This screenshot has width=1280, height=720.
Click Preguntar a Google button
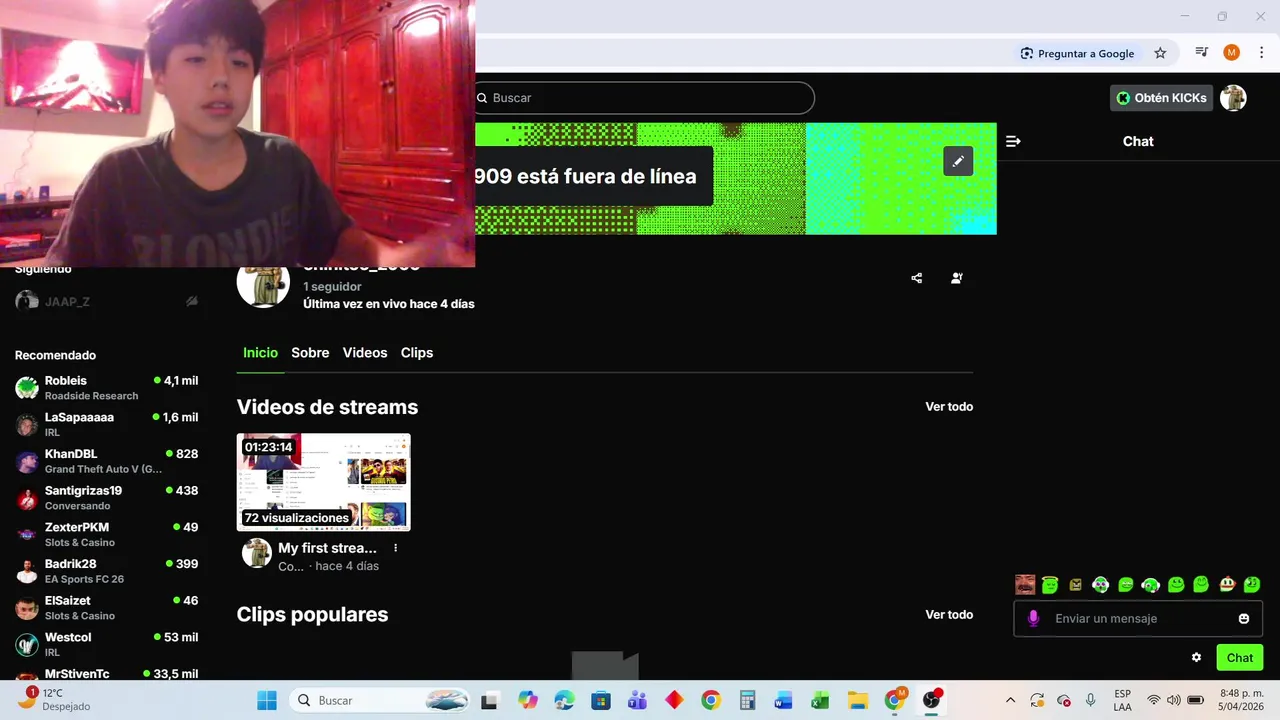[1077, 53]
